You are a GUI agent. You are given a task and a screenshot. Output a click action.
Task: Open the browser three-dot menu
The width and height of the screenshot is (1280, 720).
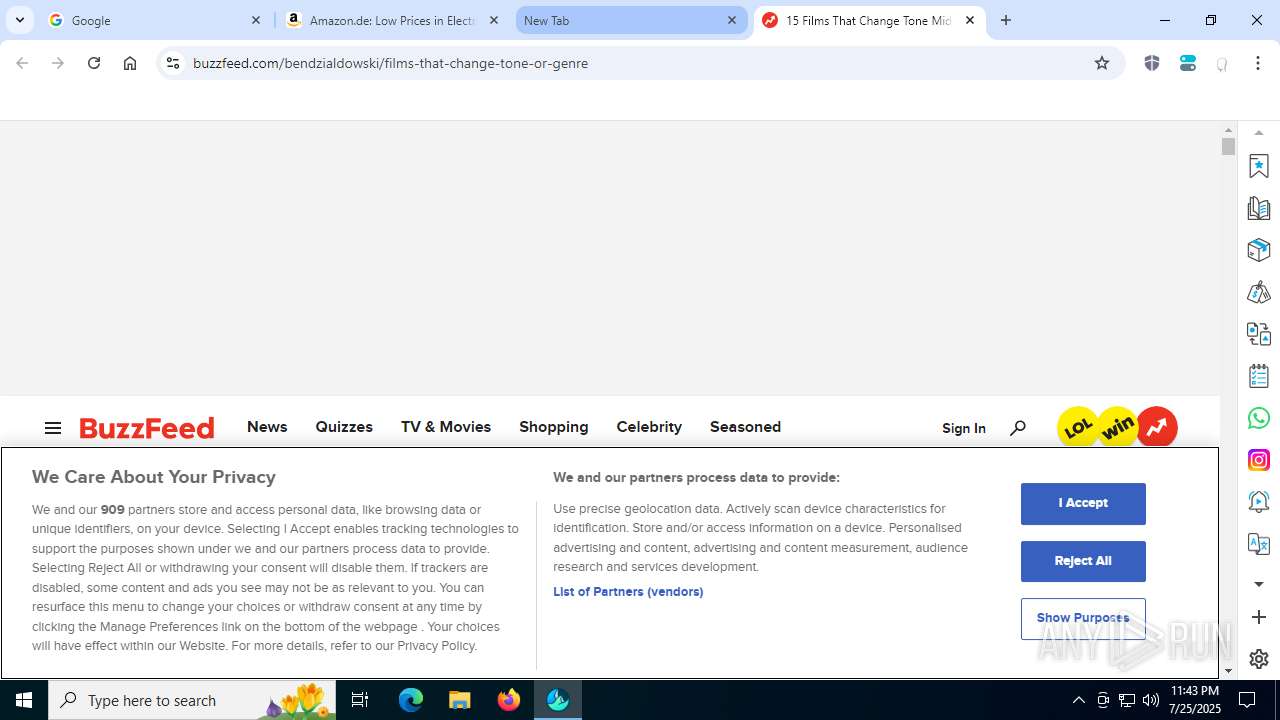pyautogui.click(x=1258, y=63)
